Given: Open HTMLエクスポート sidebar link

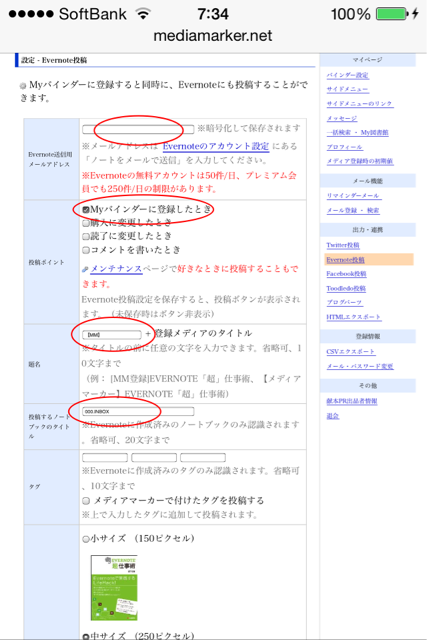Looking at the screenshot, I should point(354,317).
